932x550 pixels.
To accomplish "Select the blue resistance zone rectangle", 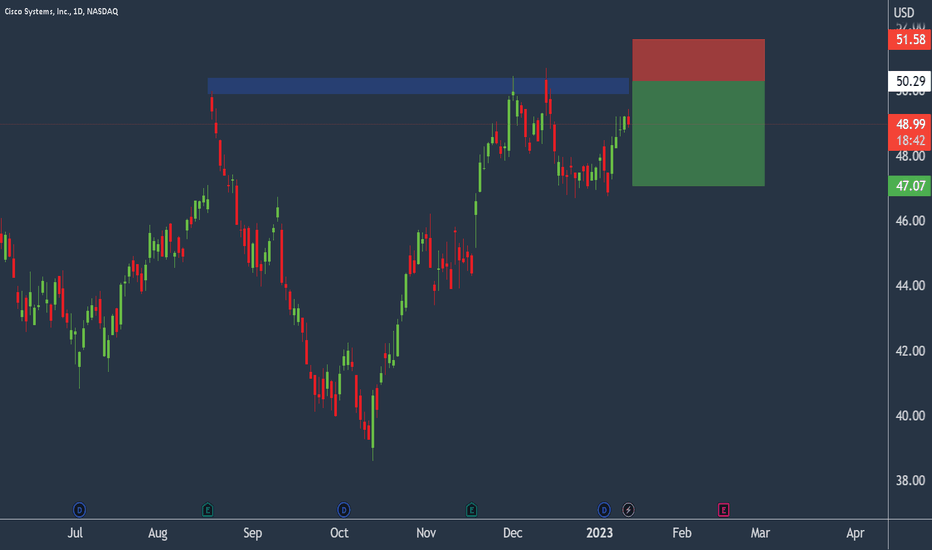I will pos(418,86).
